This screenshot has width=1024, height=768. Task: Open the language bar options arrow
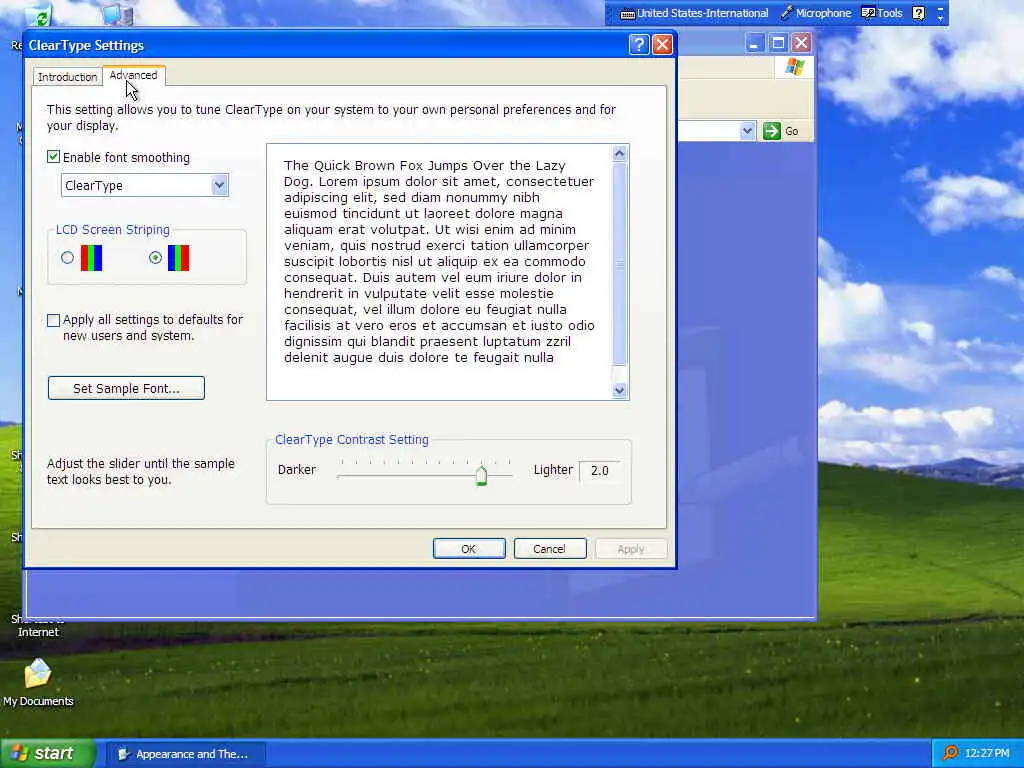click(x=940, y=17)
